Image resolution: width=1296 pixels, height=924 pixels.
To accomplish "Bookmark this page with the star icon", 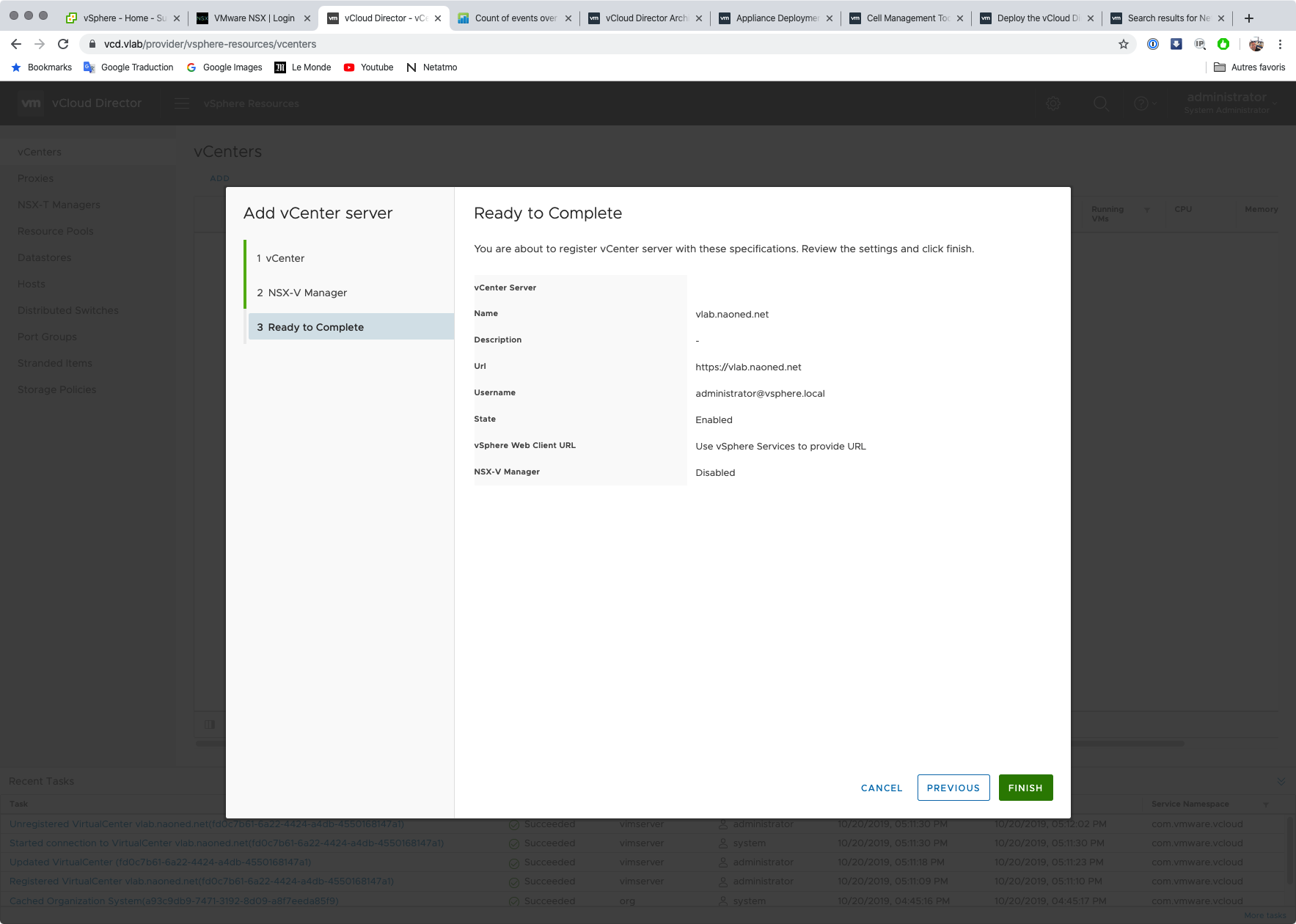I will click(1123, 44).
